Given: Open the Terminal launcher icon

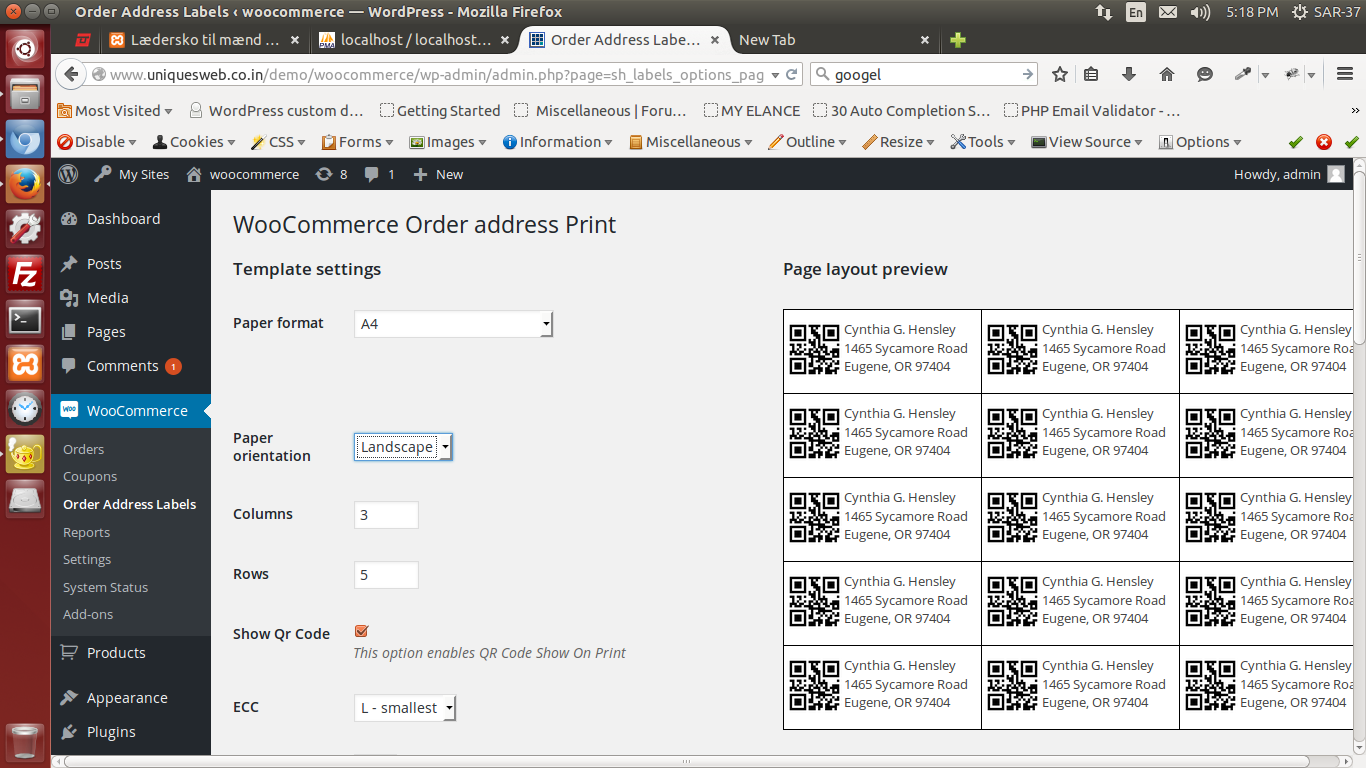Looking at the screenshot, I should tap(25, 320).
